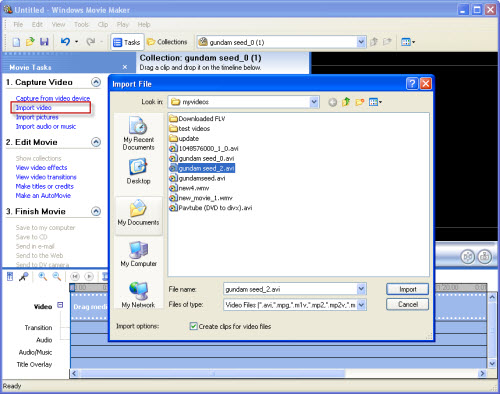Click the Undo arrow icon
Viewport: 500px width, 394px height.
65,42
